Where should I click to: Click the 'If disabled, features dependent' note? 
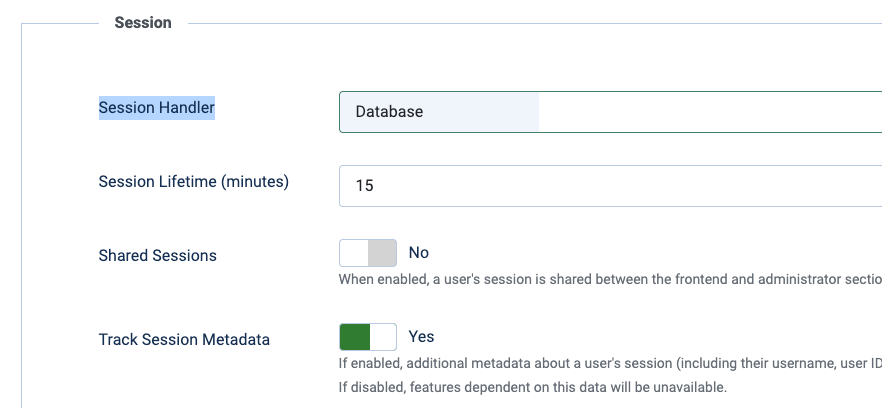pyautogui.click(x=533, y=387)
